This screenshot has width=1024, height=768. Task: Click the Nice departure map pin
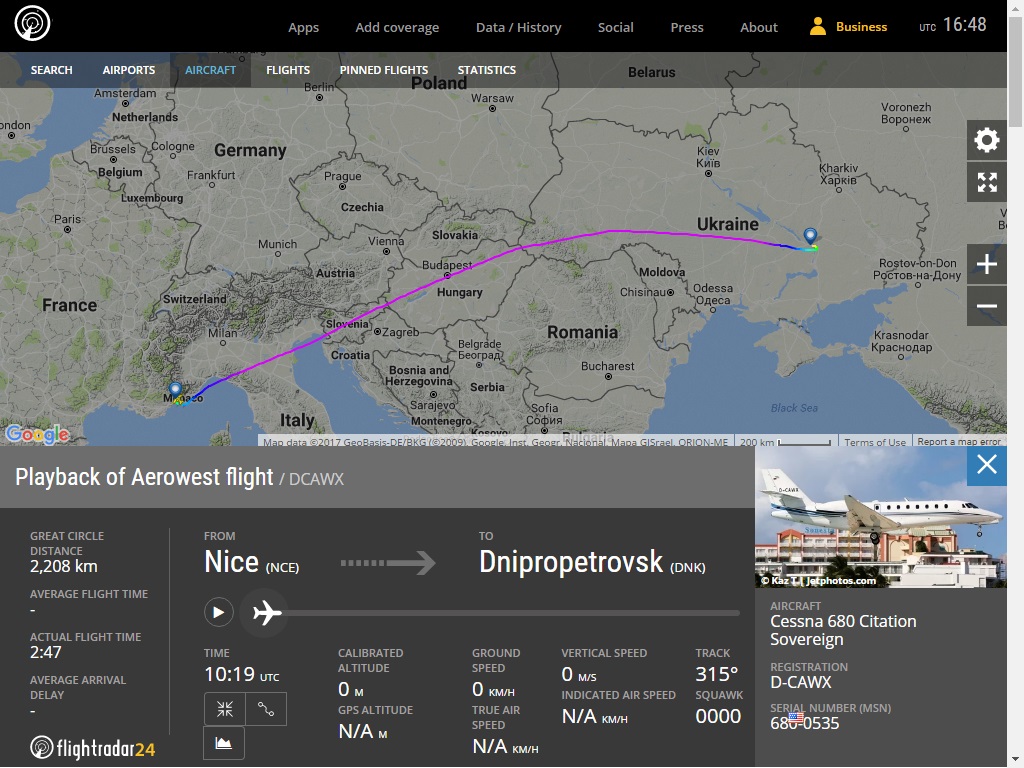pos(176,391)
